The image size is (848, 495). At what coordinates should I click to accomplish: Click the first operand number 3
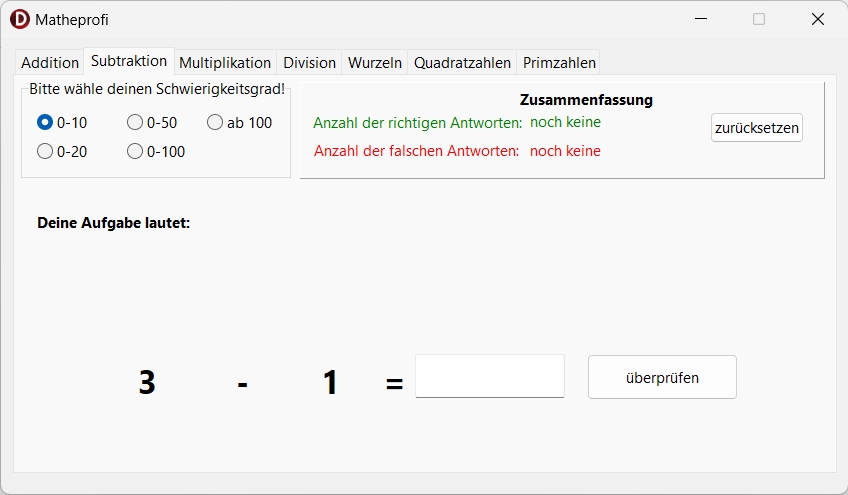point(147,382)
